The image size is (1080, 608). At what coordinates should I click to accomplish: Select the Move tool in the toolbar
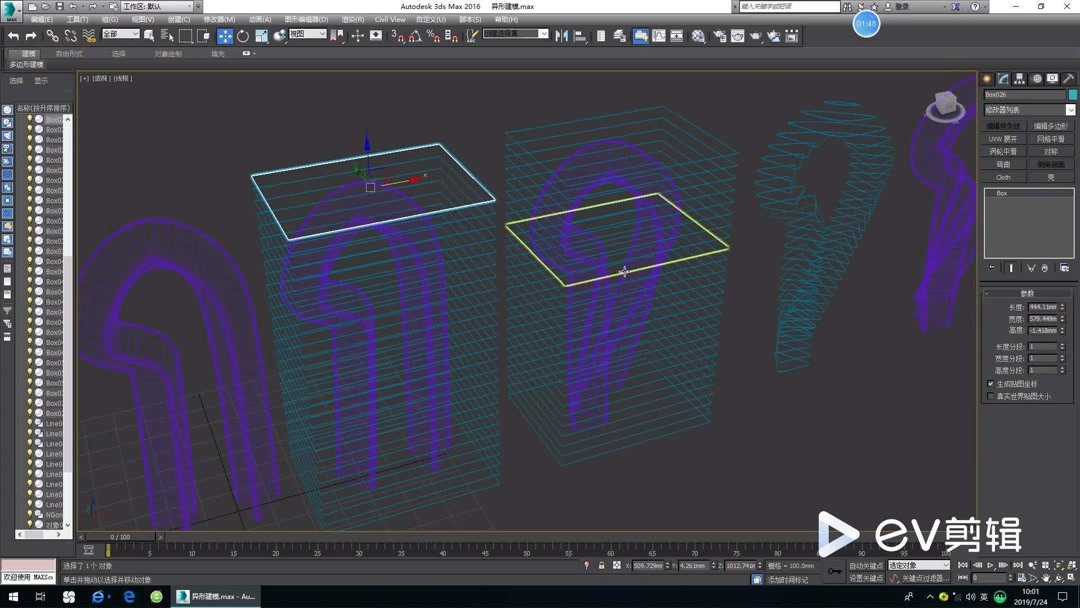224,36
